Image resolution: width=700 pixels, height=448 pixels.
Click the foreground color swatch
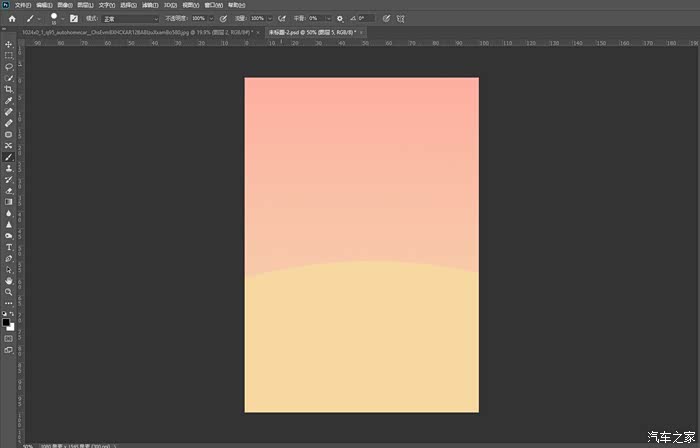point(7,321)
